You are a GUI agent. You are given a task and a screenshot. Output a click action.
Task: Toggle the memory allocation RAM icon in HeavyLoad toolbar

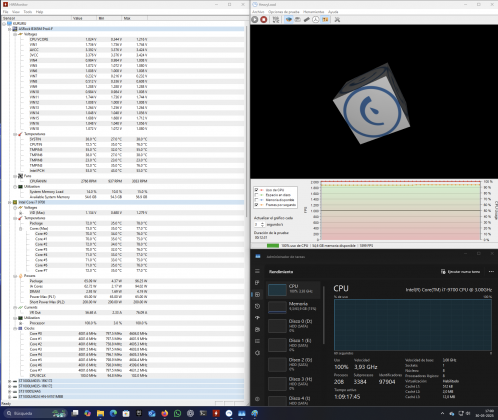[307, 20]
